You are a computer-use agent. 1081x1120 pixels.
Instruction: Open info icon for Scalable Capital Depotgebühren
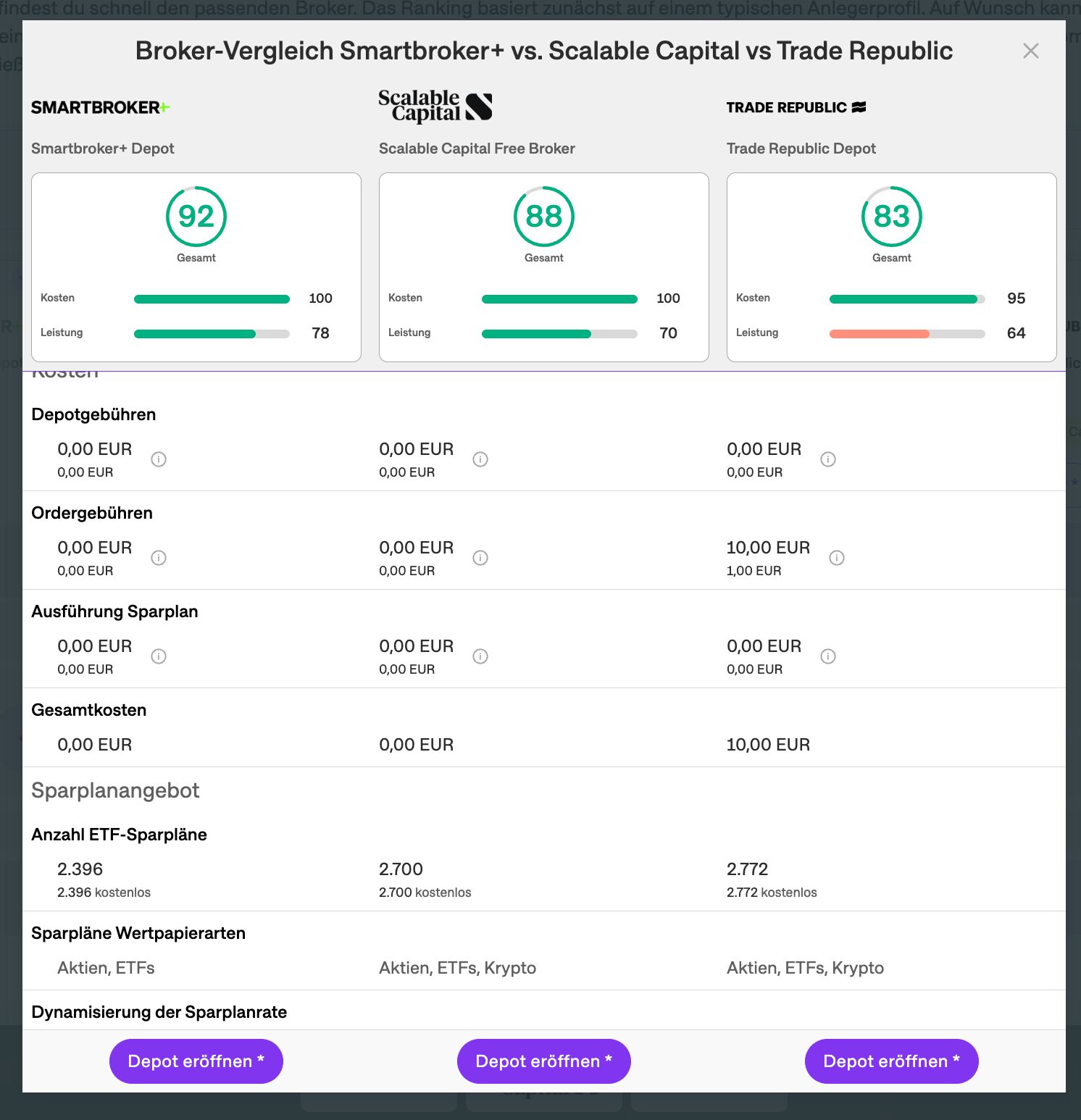coord(480,459)
